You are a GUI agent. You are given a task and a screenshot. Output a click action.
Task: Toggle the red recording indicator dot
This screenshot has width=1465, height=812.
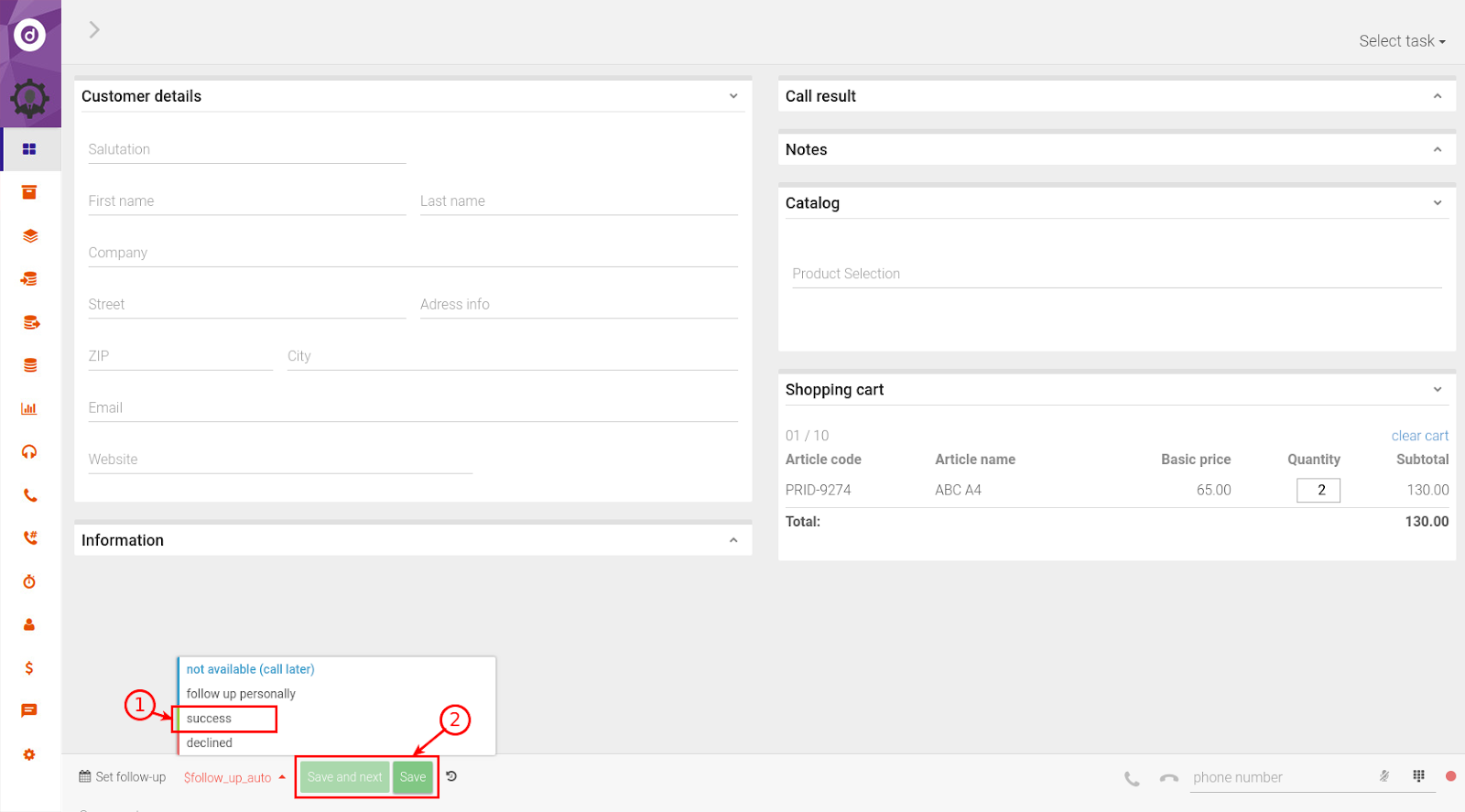click(x=1450, y=776)
